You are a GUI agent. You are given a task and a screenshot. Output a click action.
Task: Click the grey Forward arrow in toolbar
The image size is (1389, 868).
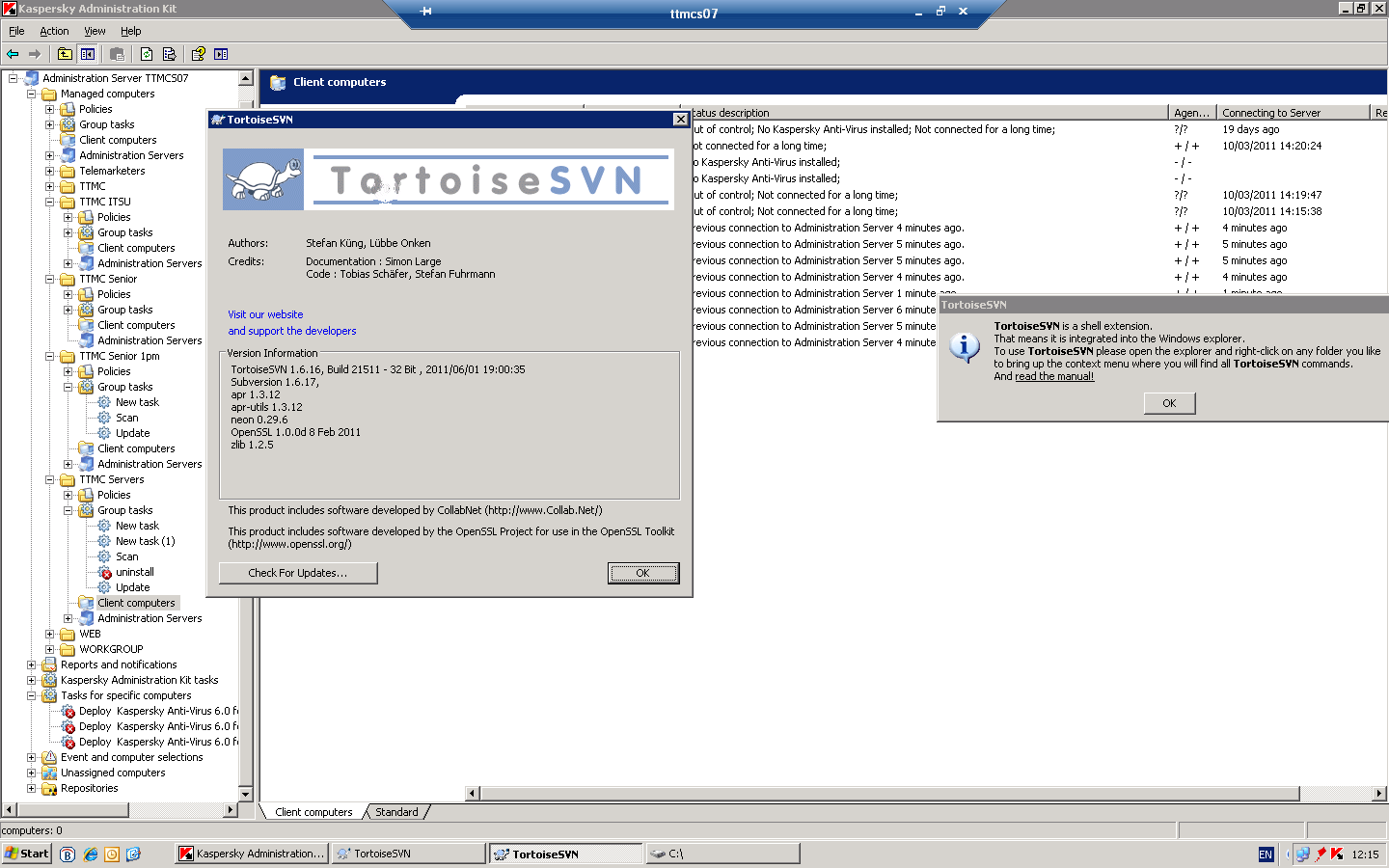[35, 54]
